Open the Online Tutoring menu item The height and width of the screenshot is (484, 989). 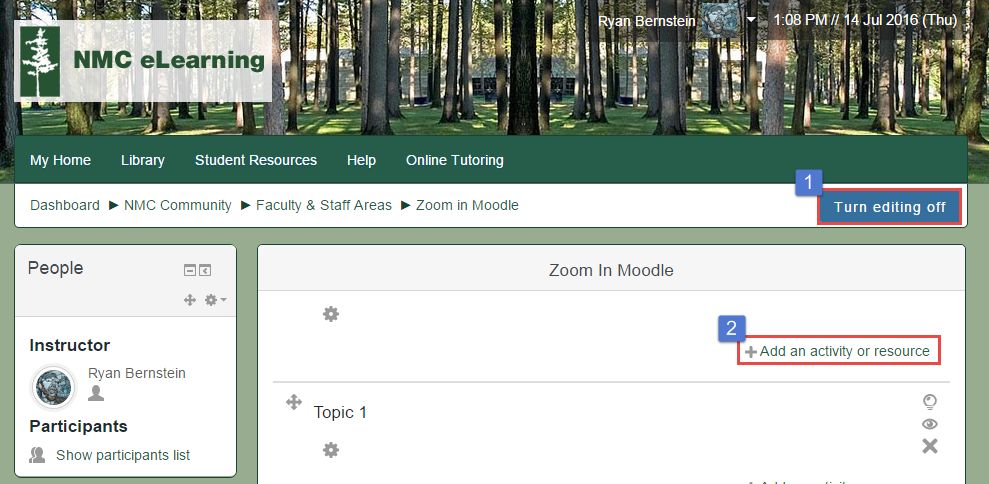point(455,160)
